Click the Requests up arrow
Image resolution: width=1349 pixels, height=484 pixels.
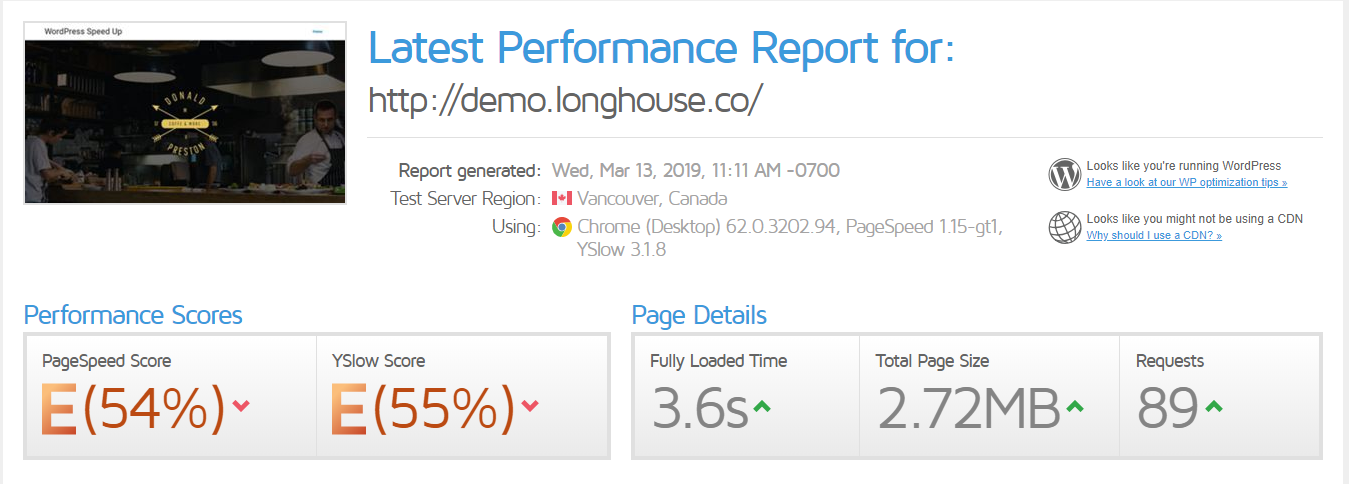click(x=1213, y=407)
